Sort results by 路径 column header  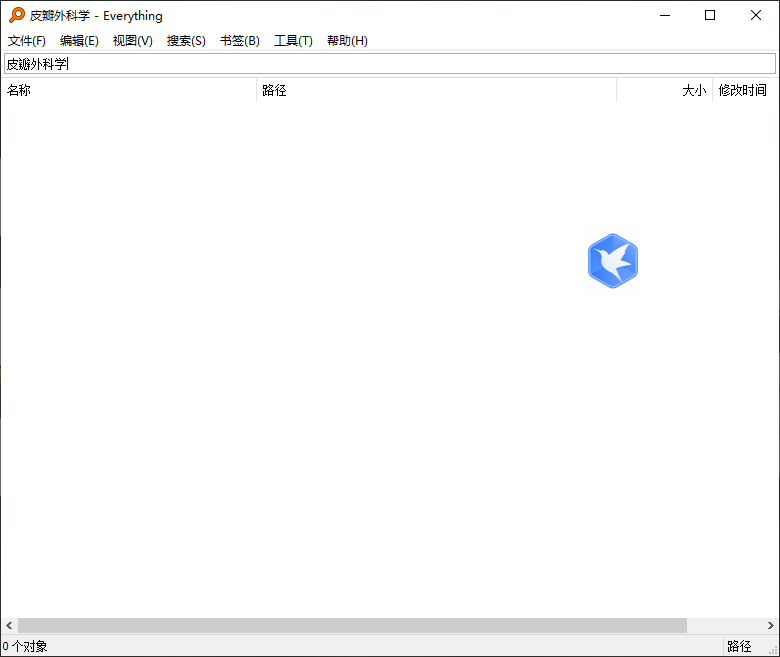click(x=437, y=90)
